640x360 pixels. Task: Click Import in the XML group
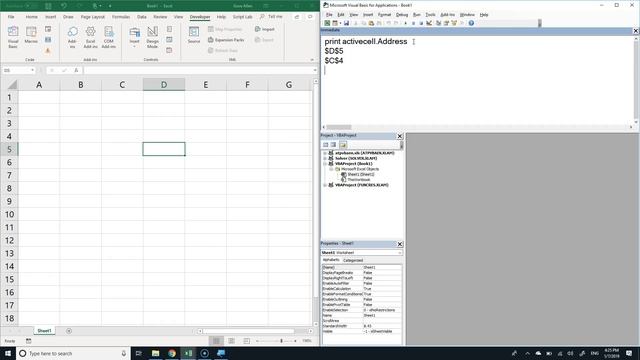264,29
